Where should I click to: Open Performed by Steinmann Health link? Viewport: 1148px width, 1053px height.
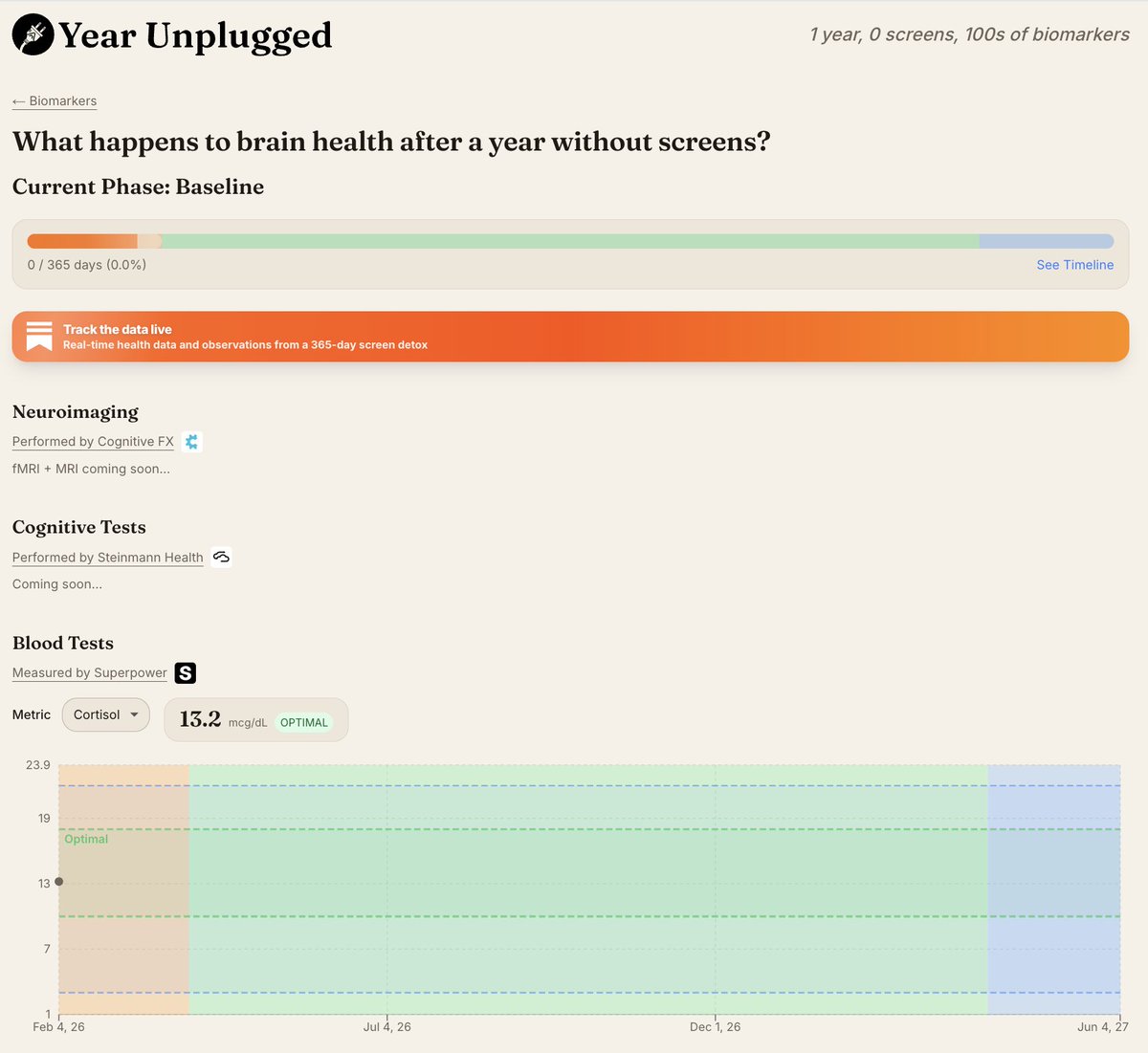pyautogui.click(x=108, y=558)
